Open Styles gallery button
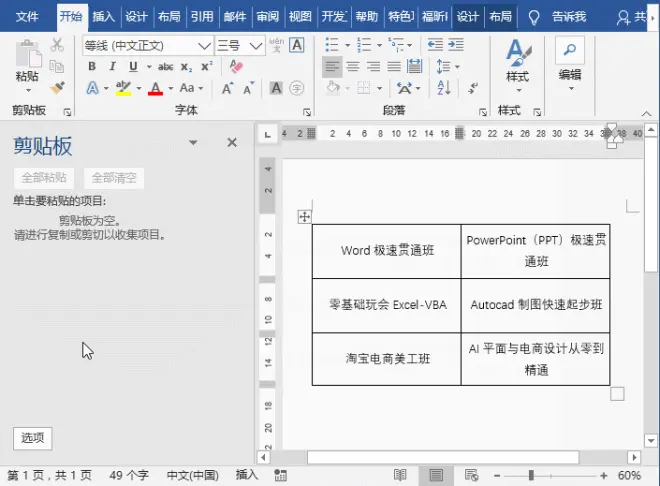The image size is (660, 486). click(x=518, y=65)
